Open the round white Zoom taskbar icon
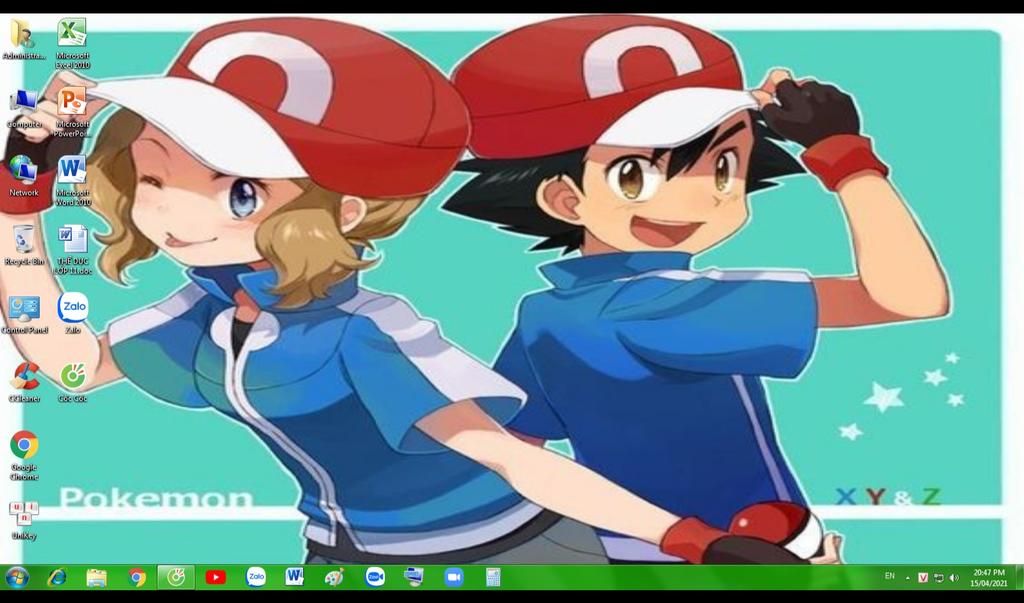This screenshot has width=1024, height=603. [375, 577]
